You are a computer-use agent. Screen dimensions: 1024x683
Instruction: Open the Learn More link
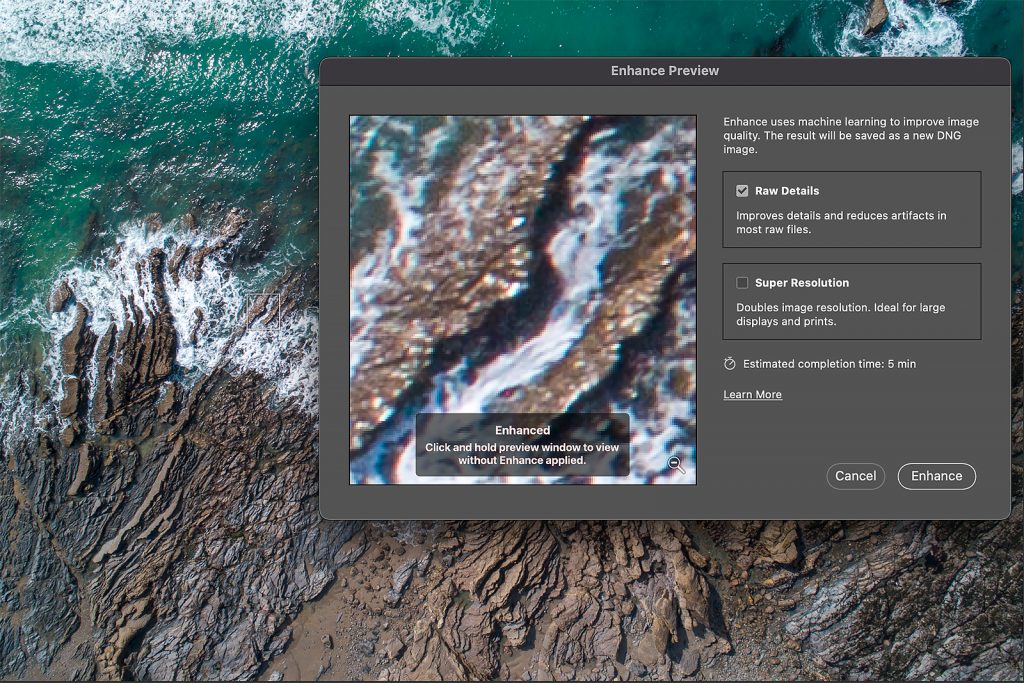click(752, 394)
